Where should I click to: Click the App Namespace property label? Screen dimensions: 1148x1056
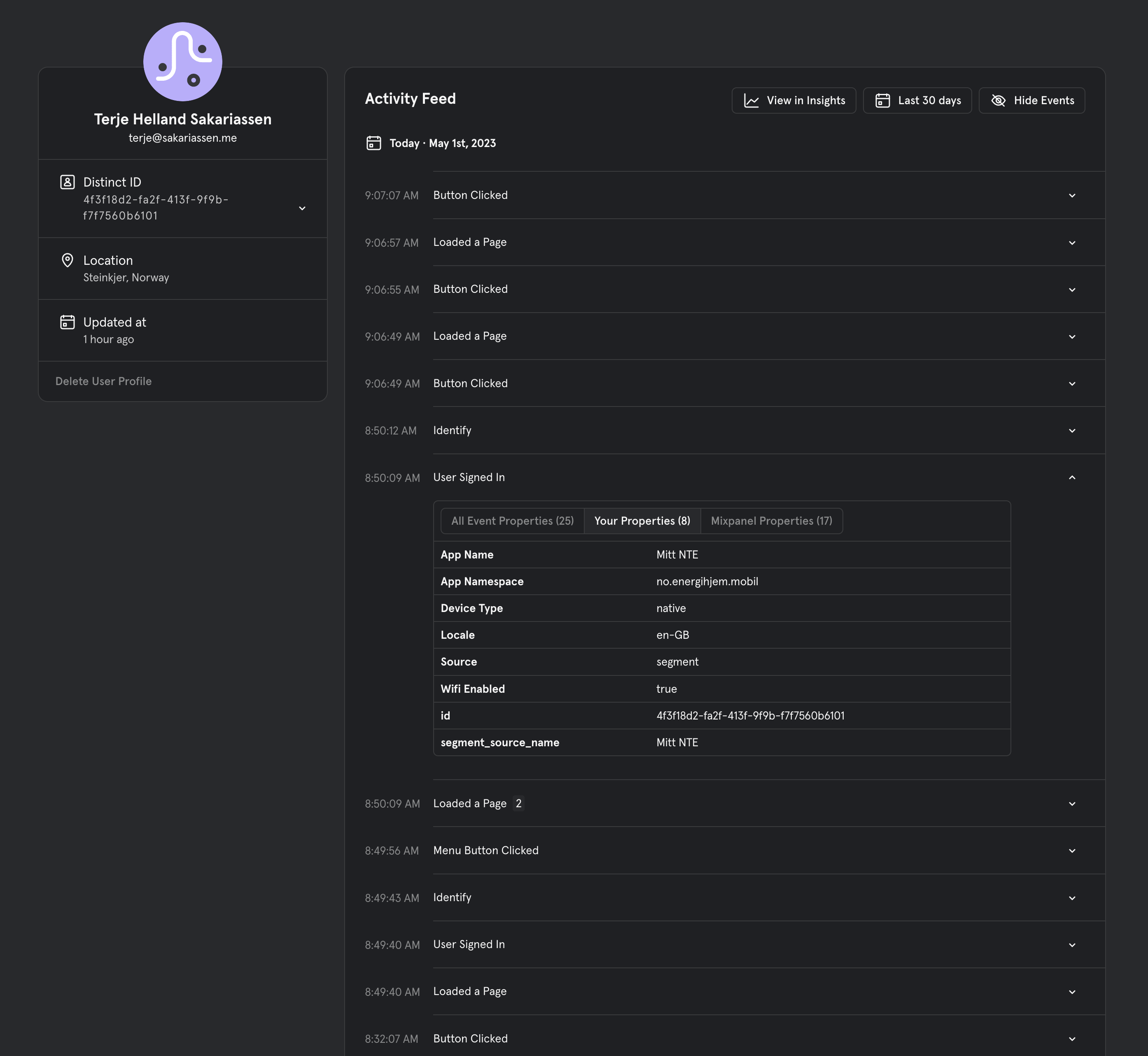point(482,582)
